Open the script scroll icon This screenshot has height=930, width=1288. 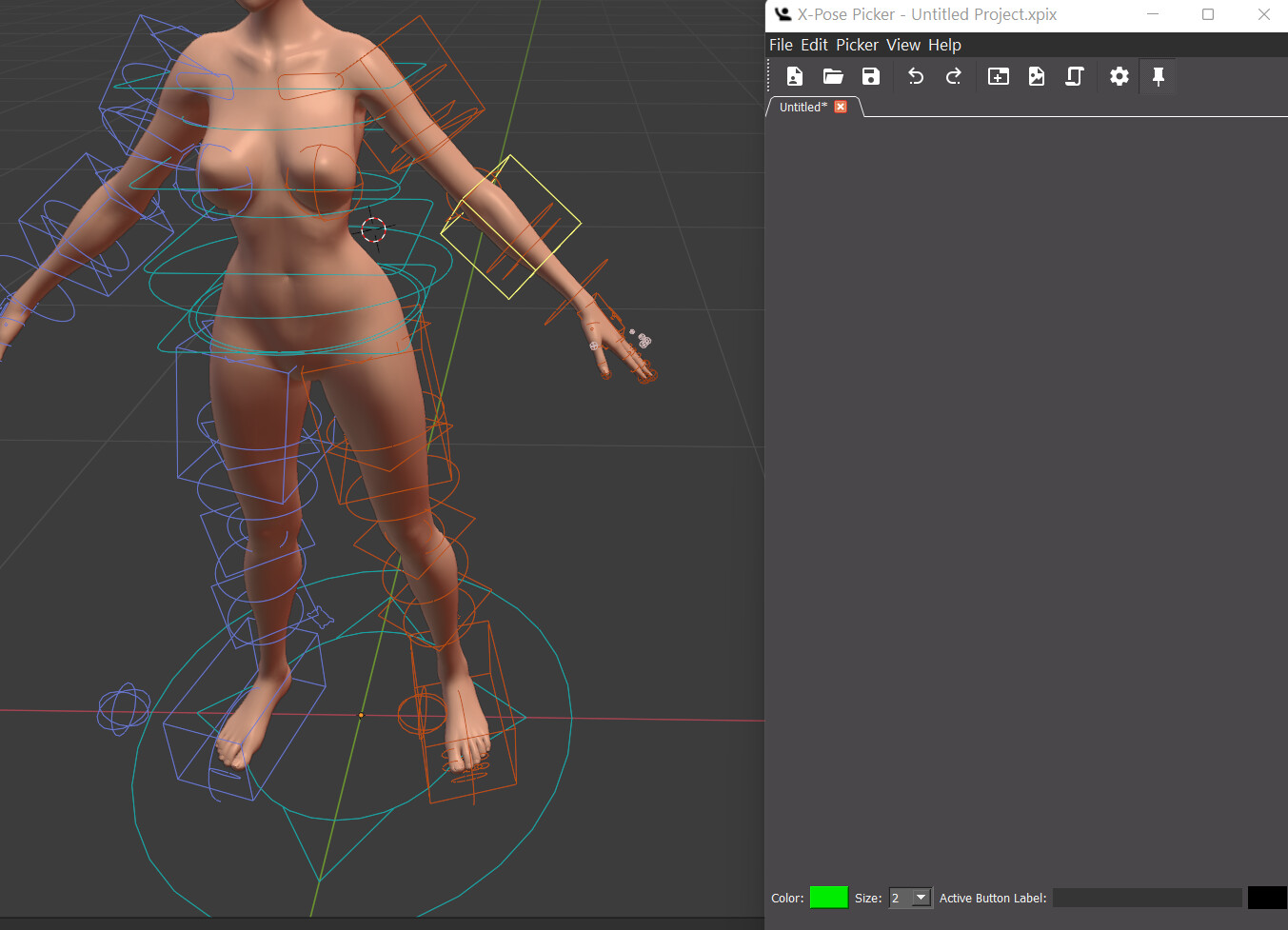pos(1075,76)
